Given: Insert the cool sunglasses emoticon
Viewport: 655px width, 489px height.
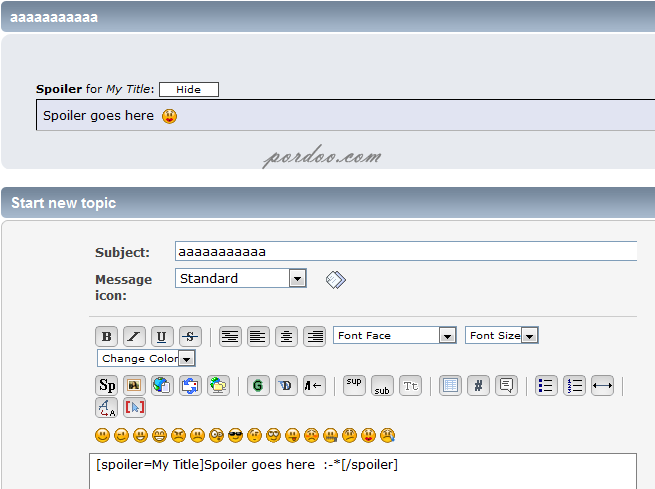Looking at the screenshot, I should (236, 436).
